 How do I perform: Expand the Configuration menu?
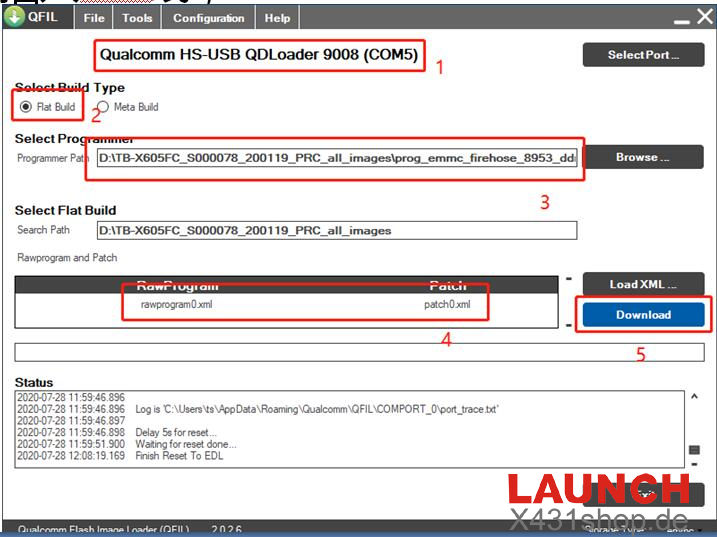click(x=208, y=18)
